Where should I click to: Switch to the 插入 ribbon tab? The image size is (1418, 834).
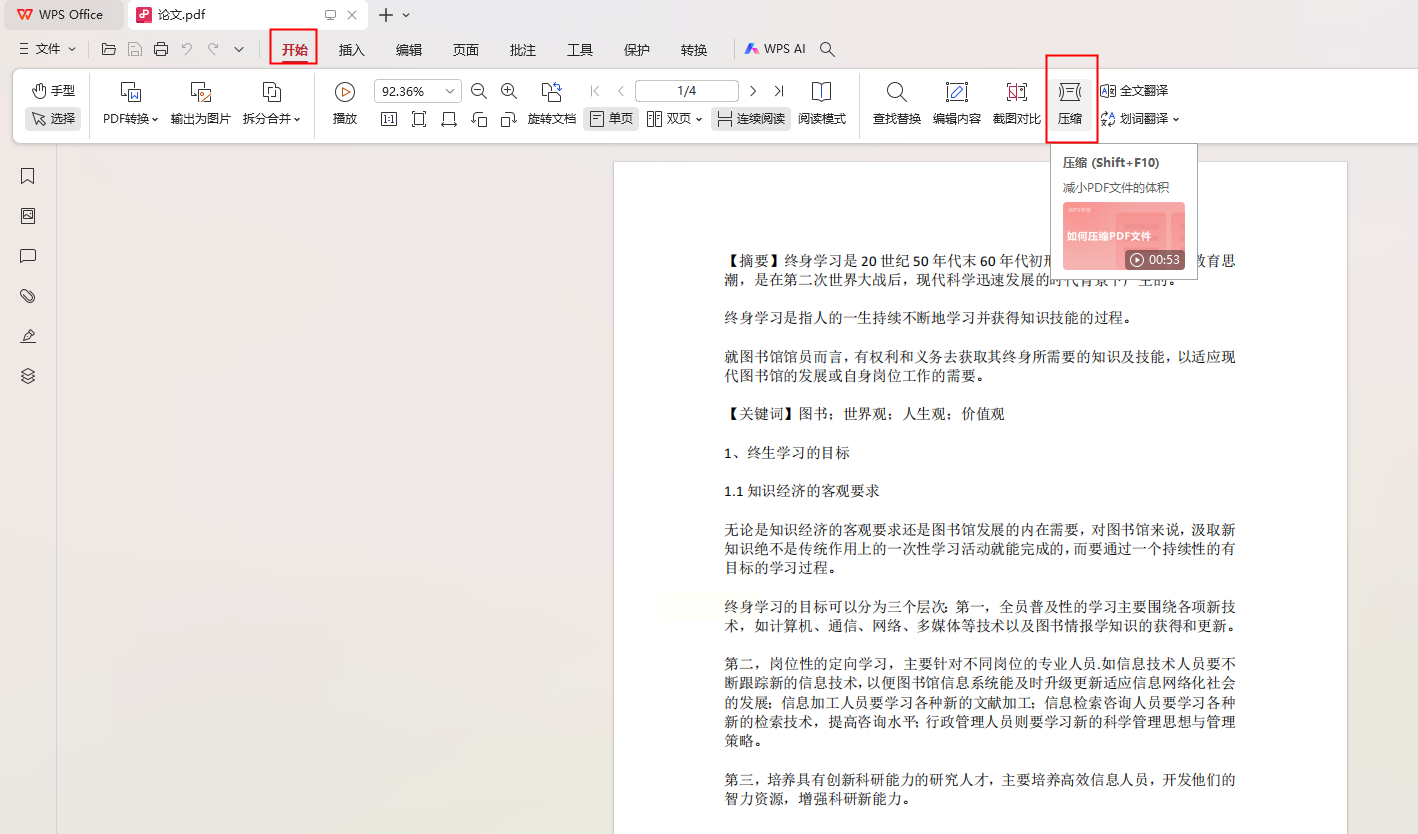coord(352,50)
